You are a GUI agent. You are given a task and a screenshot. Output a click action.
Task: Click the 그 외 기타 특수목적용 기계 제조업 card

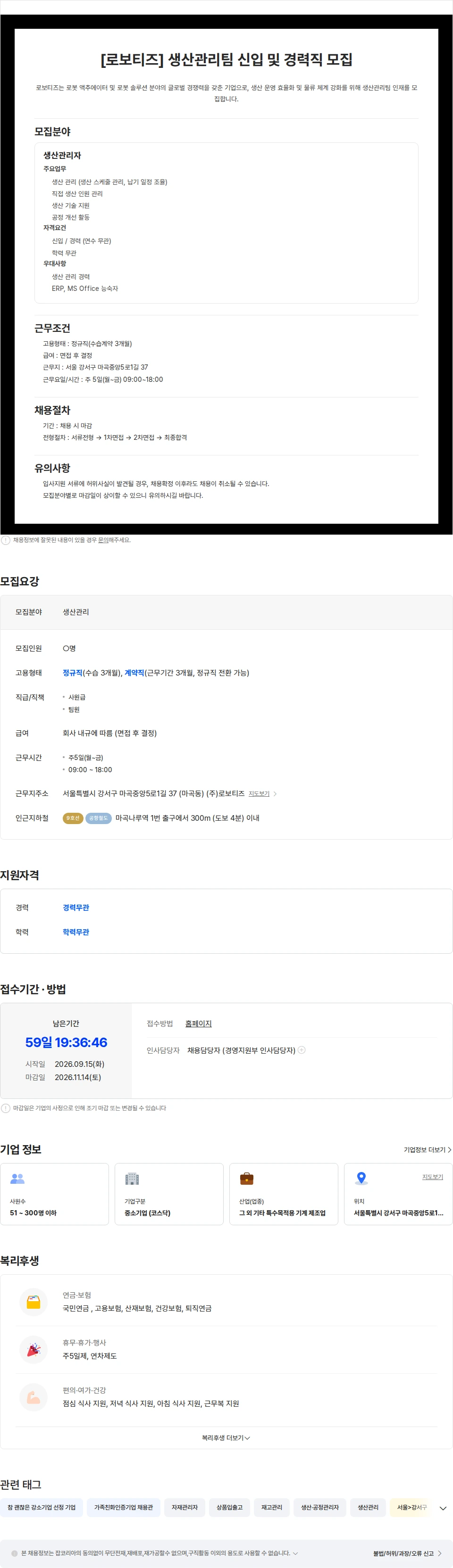(284, 1194)
